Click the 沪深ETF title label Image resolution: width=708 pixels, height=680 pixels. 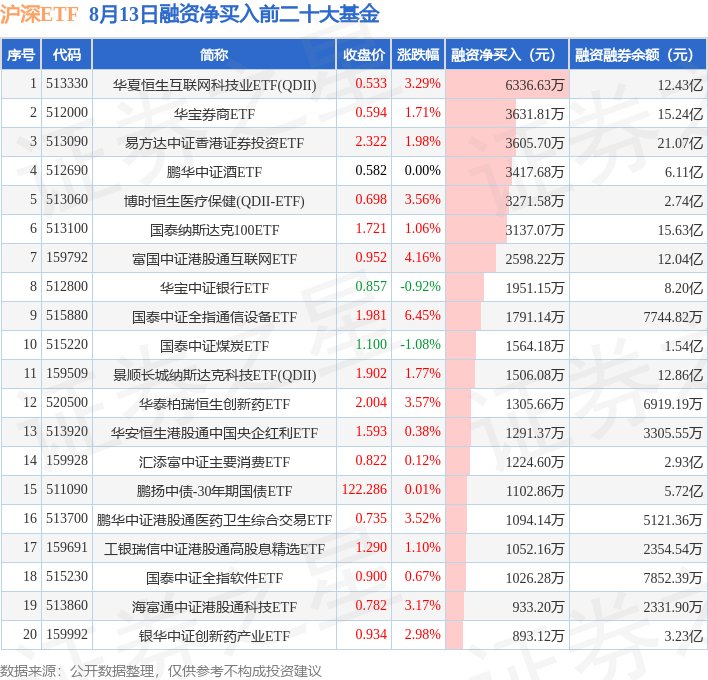point(39,14)
